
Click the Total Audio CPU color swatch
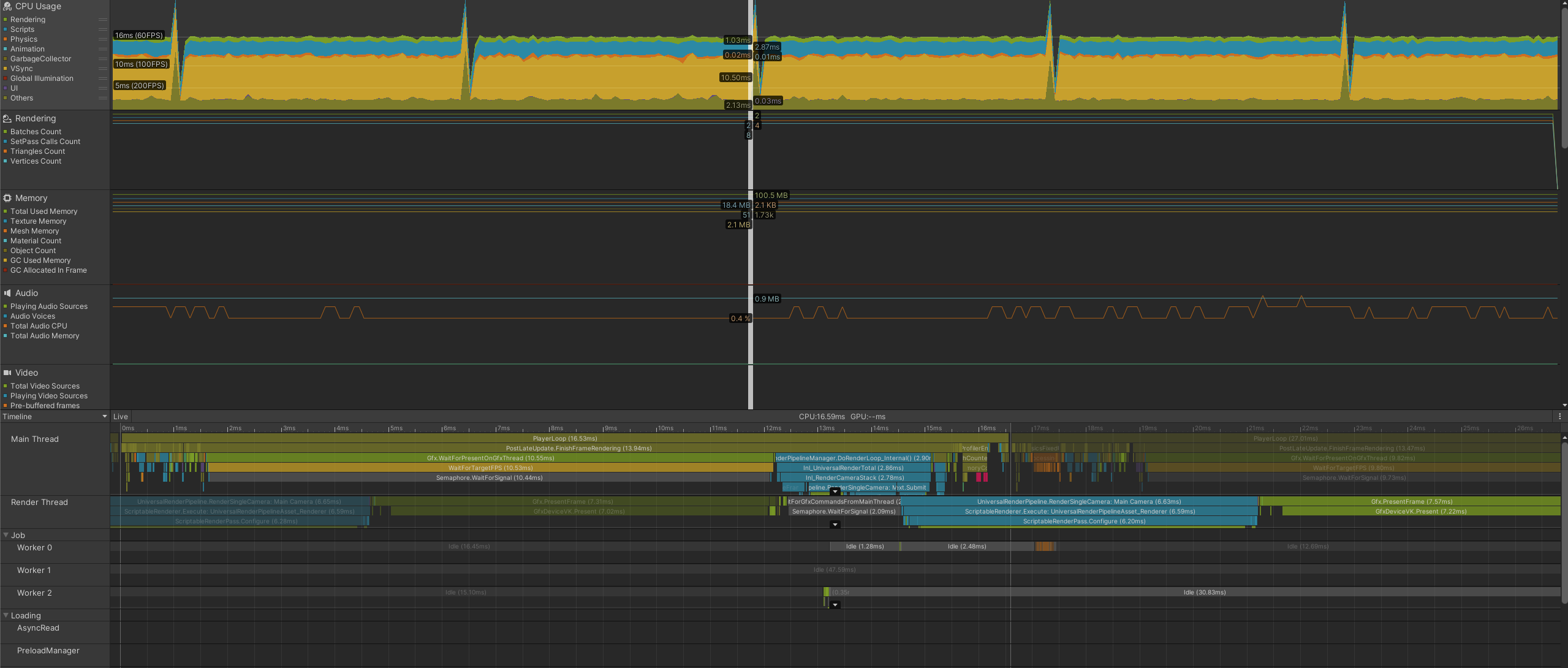click(x=6, y=326)
